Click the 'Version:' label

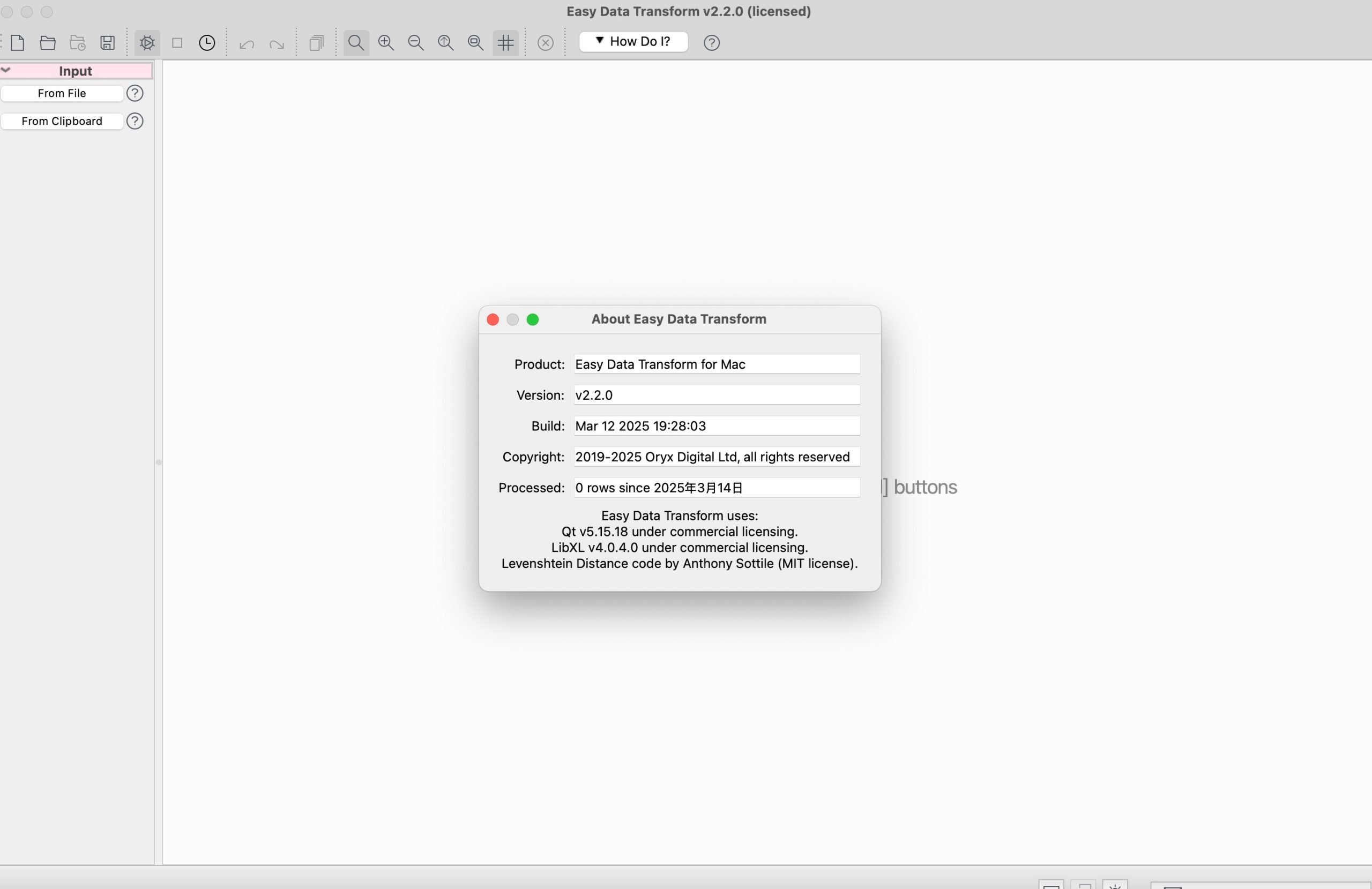point(540,395)
